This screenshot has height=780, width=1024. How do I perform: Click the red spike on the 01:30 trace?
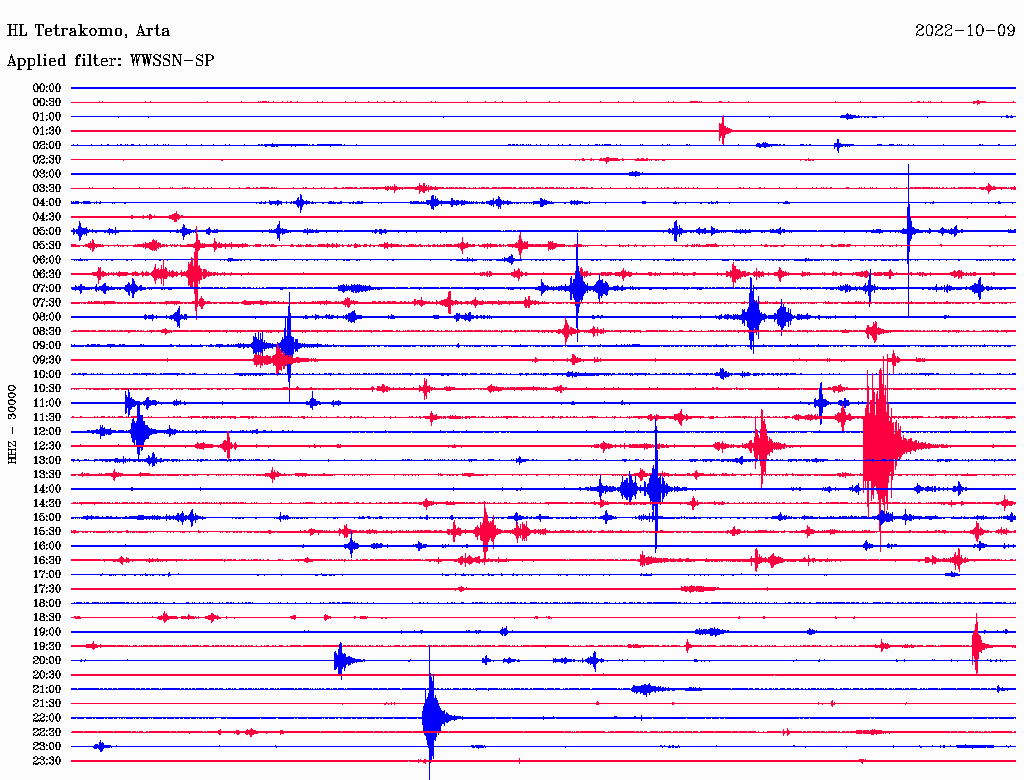click(x=724, y=131)
